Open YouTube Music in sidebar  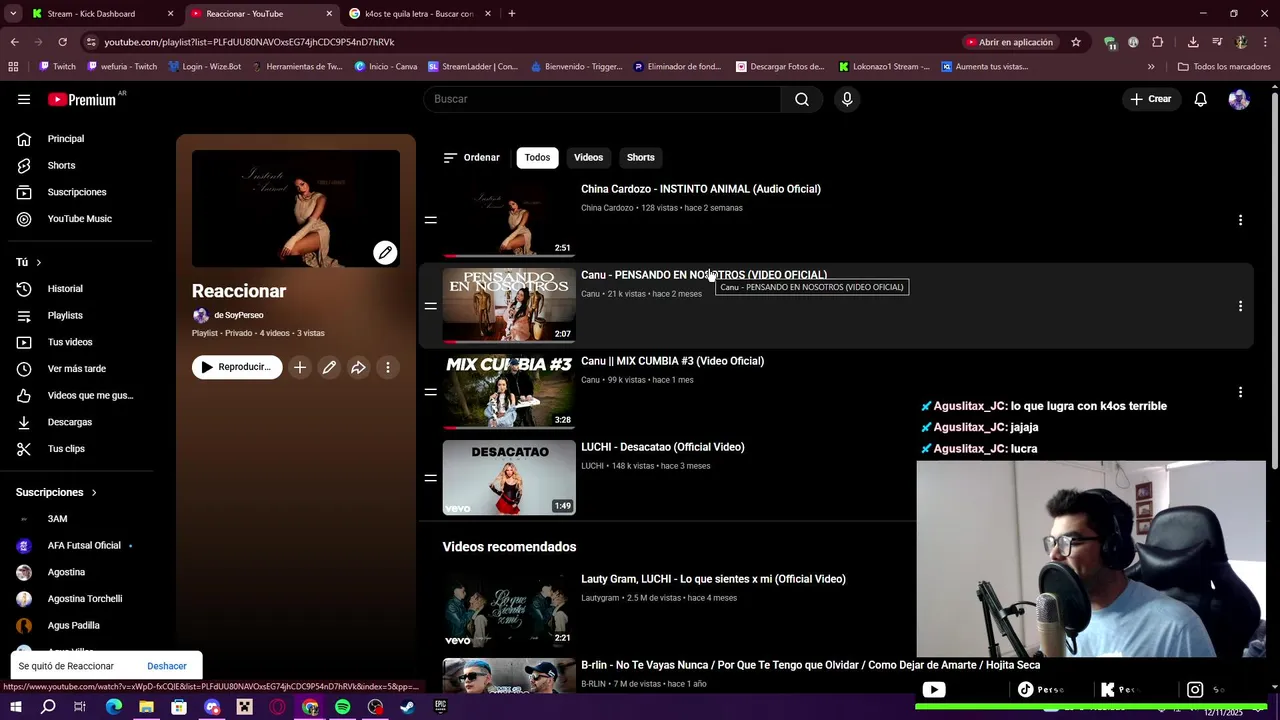tap(78, 219)
